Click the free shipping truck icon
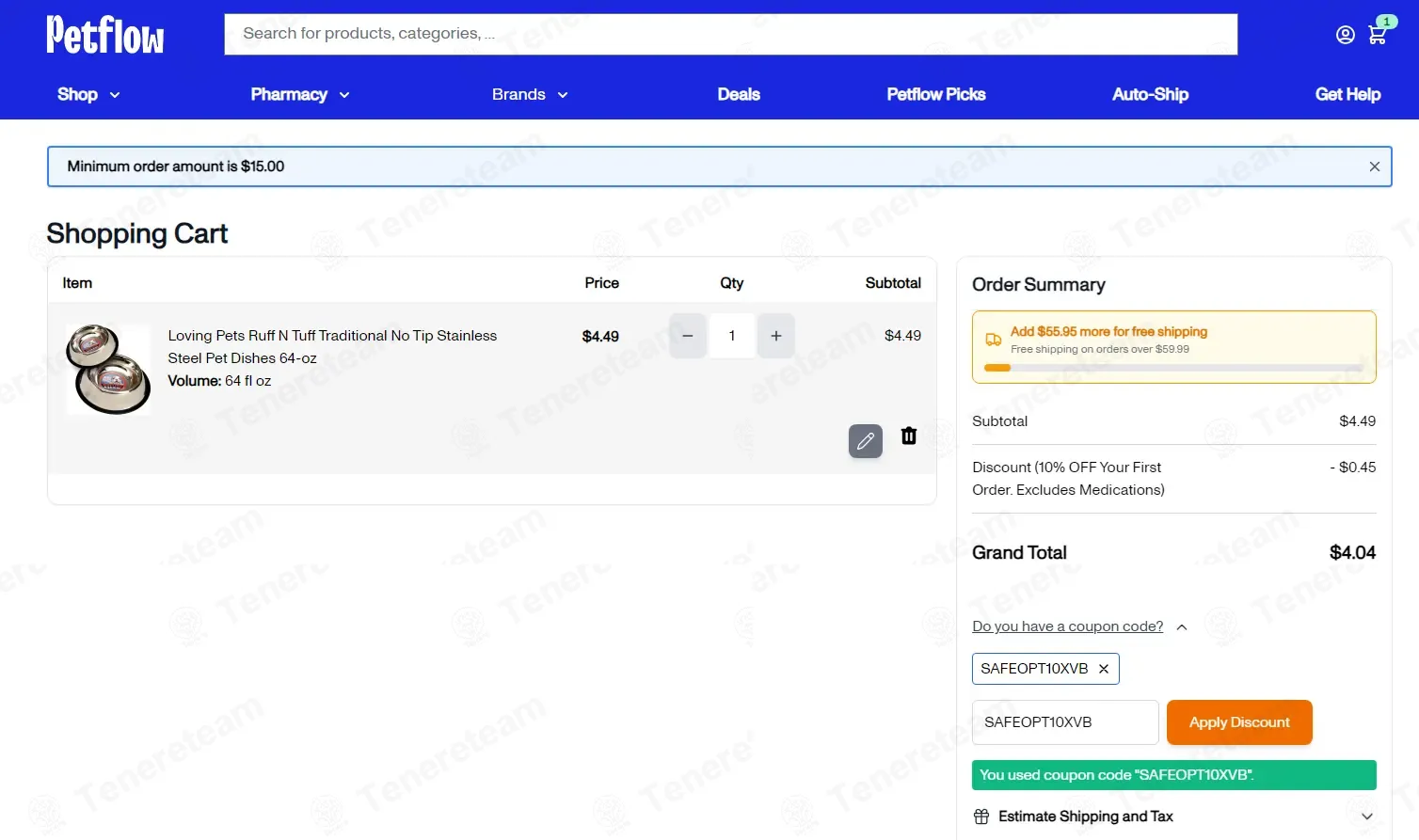 (993, 340)
